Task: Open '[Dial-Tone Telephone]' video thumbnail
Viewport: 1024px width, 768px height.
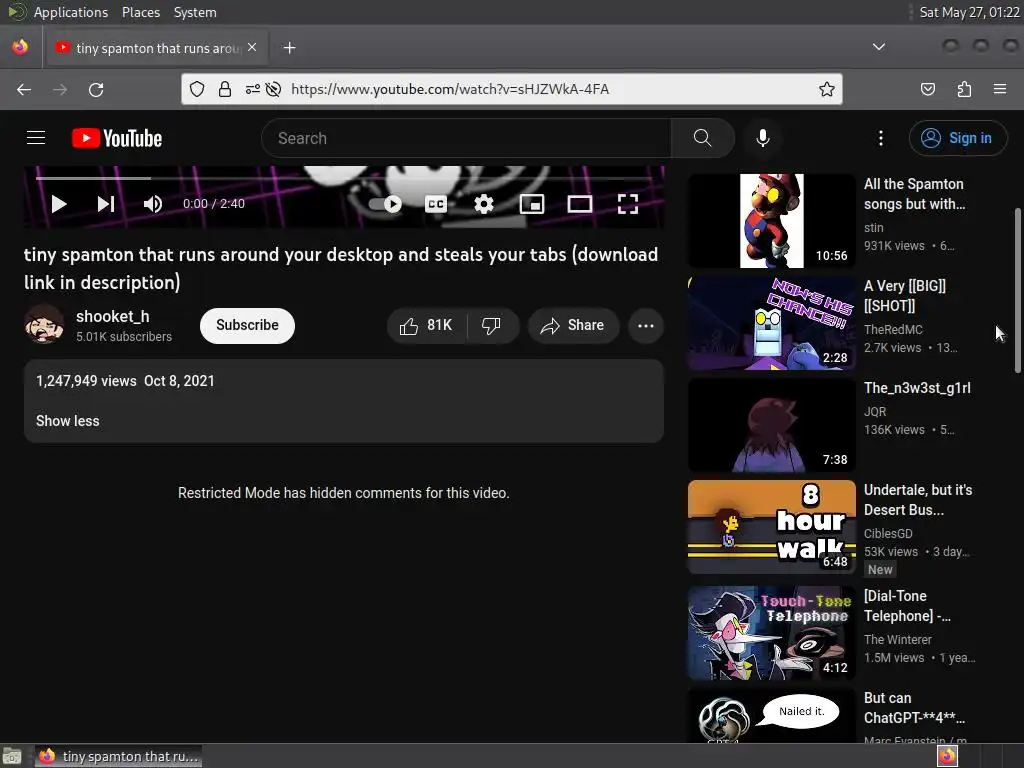Action: pos(771,632)
